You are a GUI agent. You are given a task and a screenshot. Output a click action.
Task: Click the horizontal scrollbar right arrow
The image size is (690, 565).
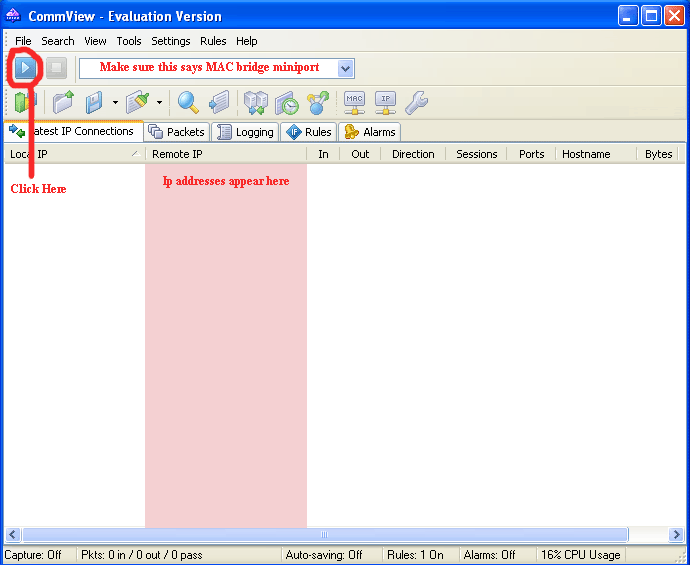[x=676, y=535]
